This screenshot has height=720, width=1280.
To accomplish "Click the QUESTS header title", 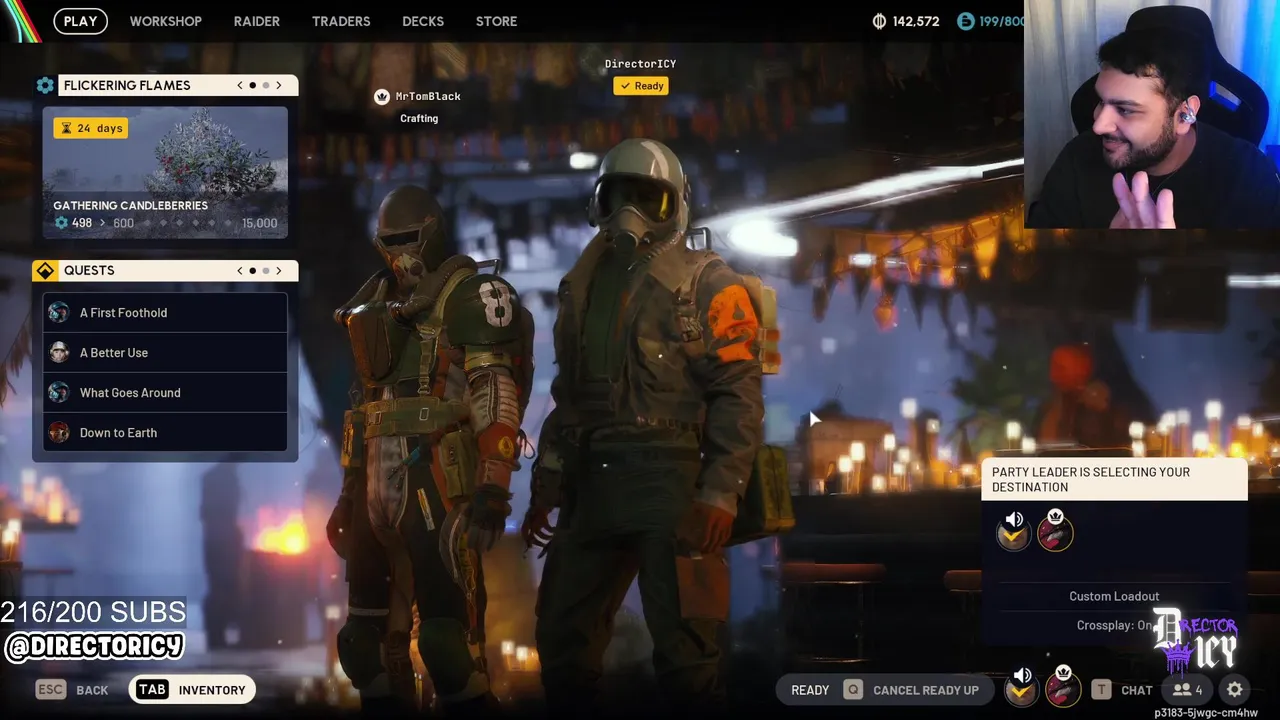I will point(89,270).
